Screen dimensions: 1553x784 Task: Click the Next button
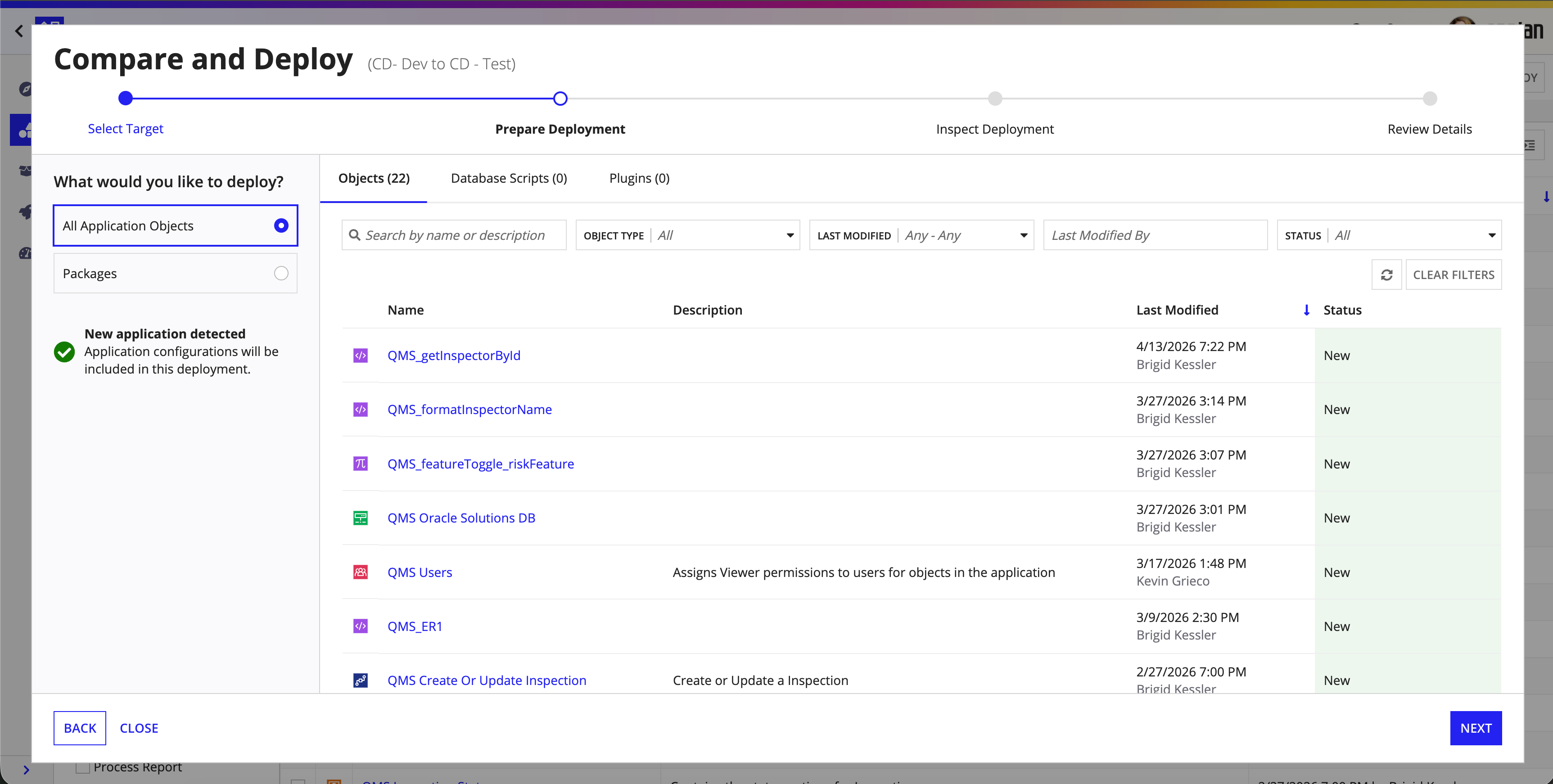(1475, 728)
